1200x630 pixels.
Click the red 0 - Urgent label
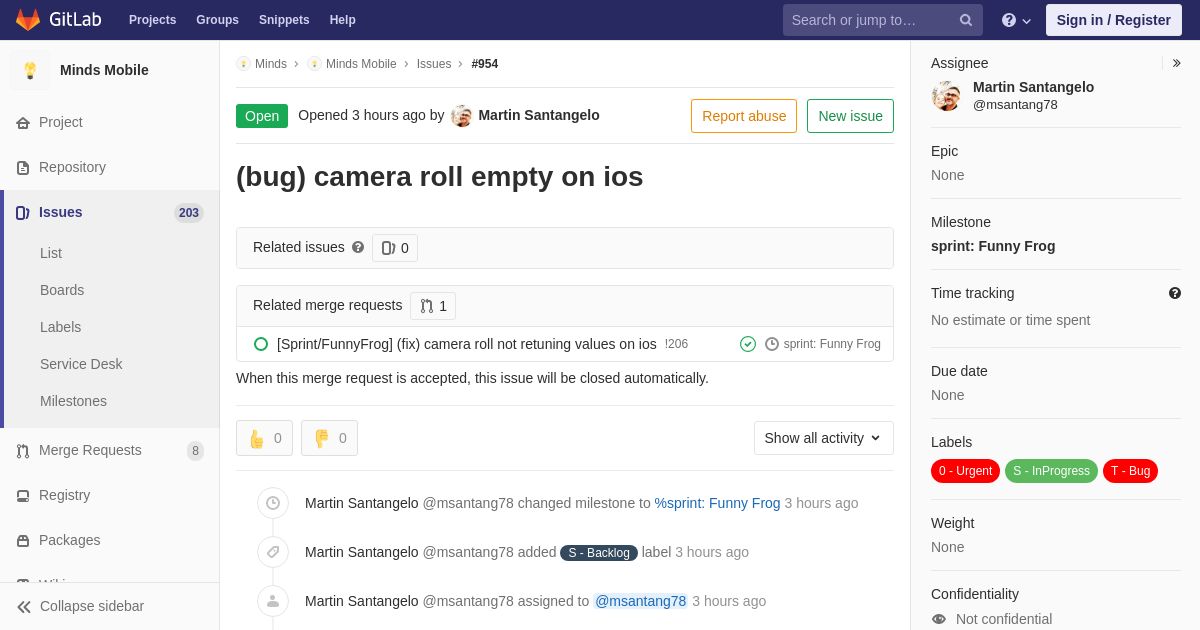click(965, 471)
